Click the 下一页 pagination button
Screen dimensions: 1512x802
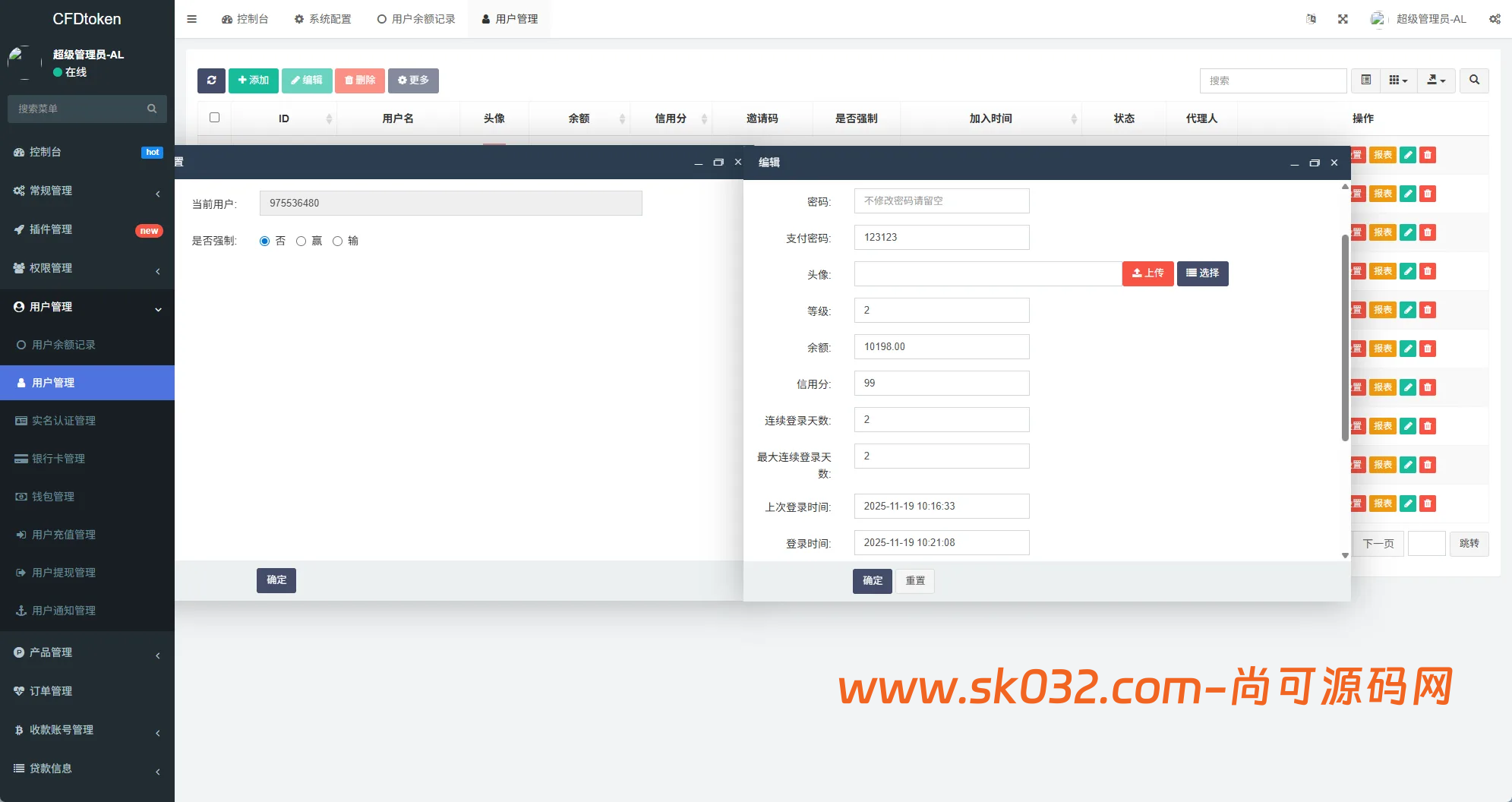[x=1378, y=544]
